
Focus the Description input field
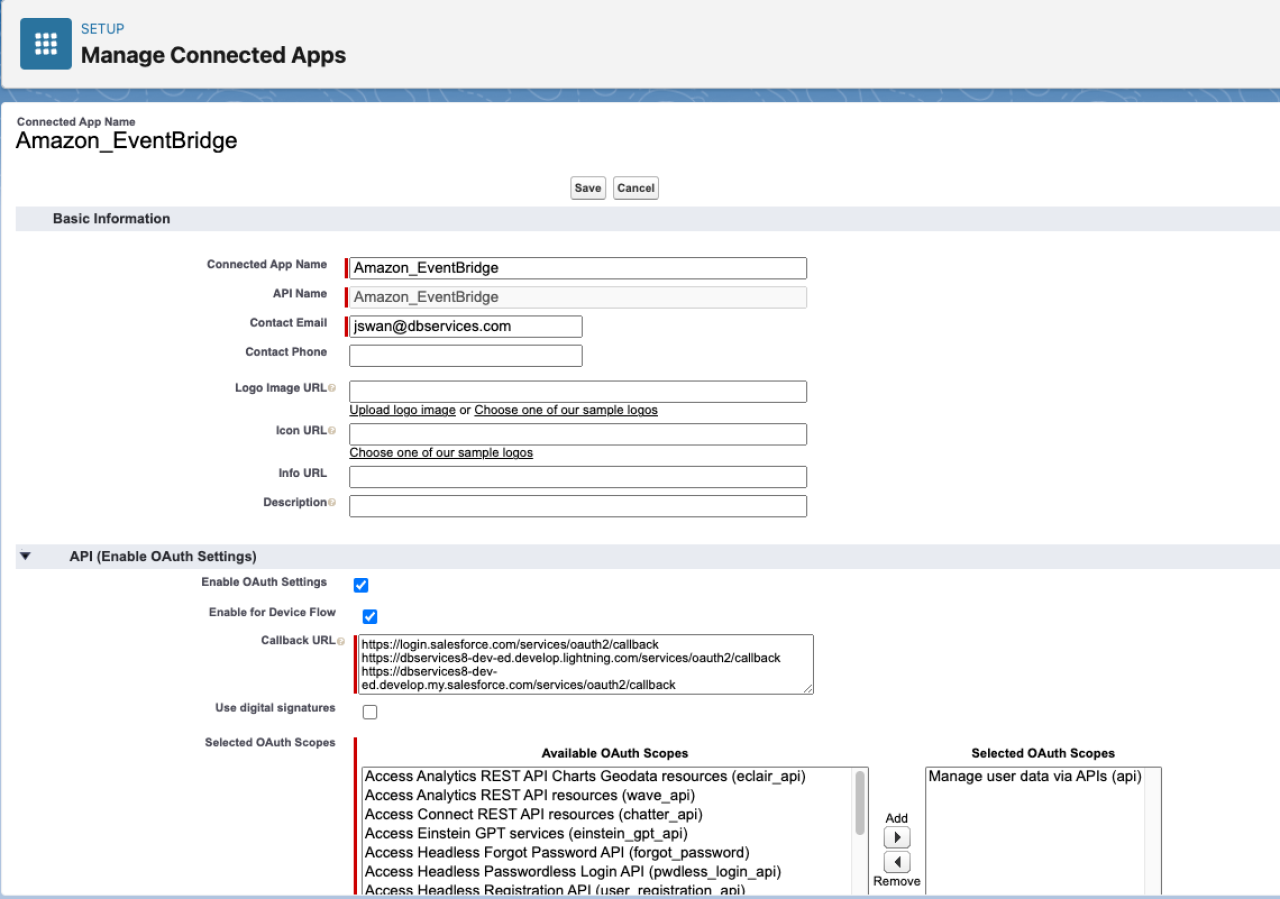(x=578, y=506)
